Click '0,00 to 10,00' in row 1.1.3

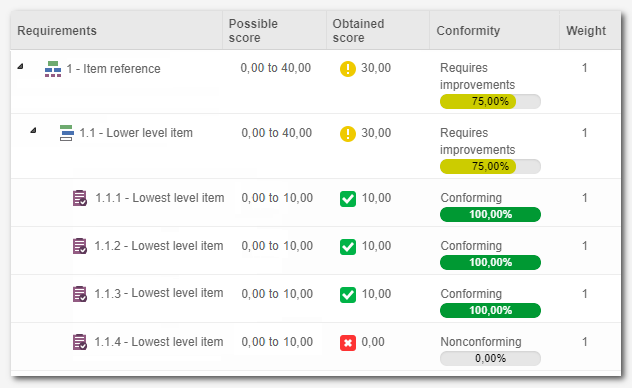click(277, 294)
